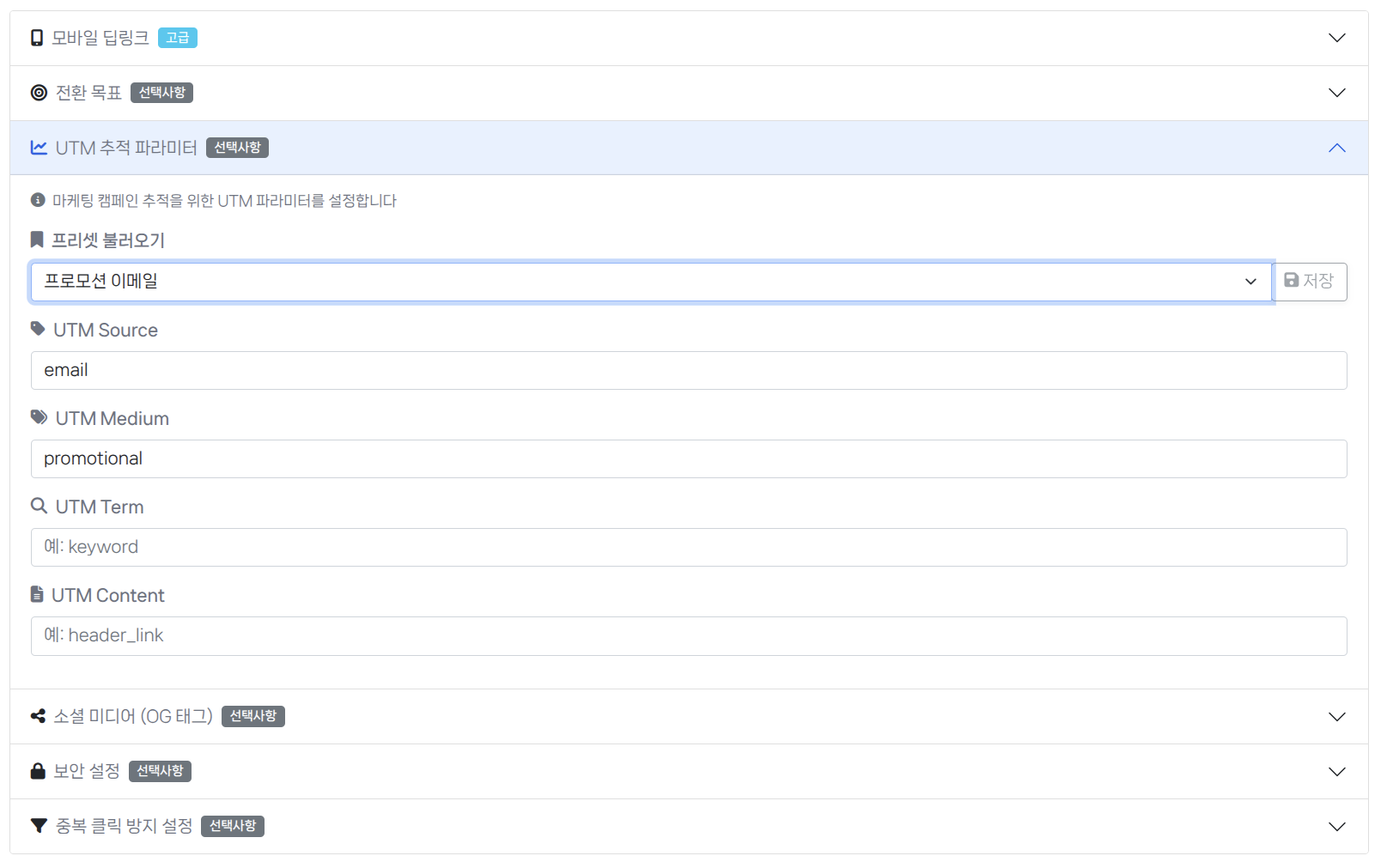Expand the 모바일 딥링크 section chevron

click(x=1336, y=38)
